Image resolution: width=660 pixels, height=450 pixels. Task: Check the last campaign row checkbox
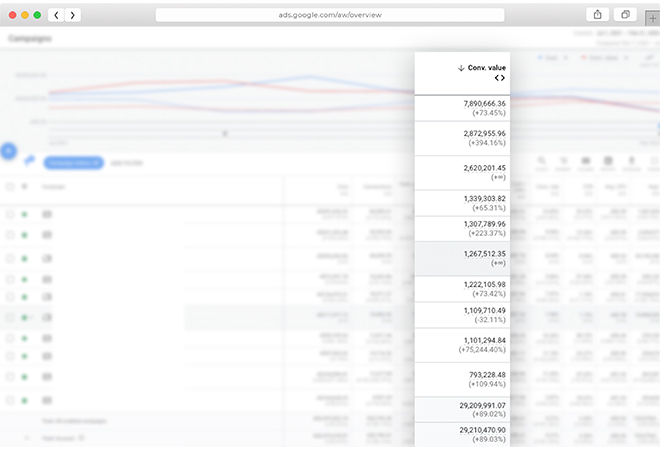tap(10, 400)
